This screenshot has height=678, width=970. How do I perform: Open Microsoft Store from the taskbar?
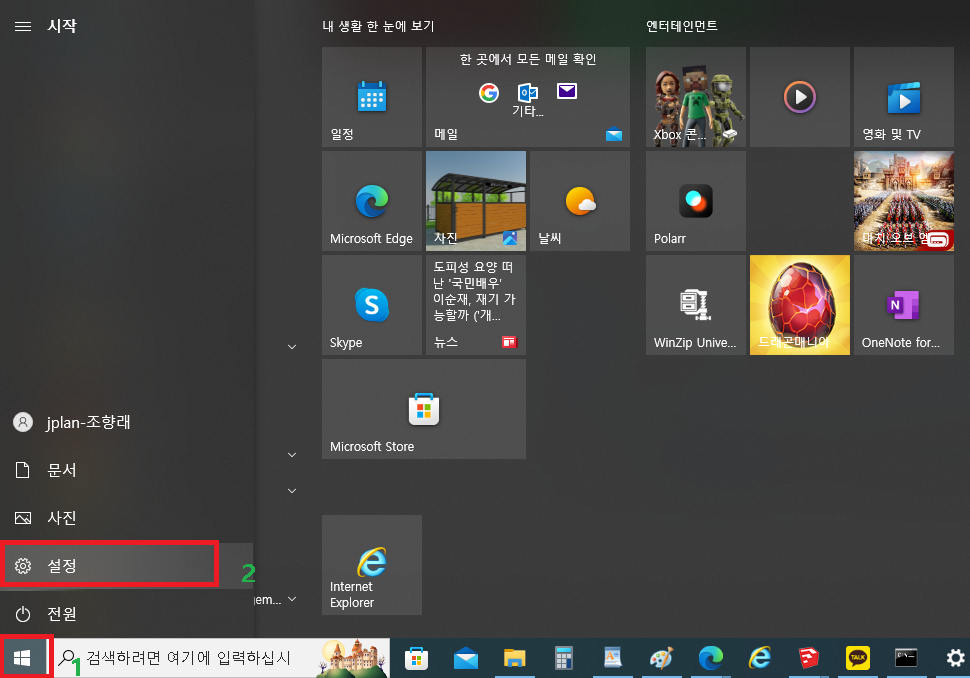click(x=416, y=658)
